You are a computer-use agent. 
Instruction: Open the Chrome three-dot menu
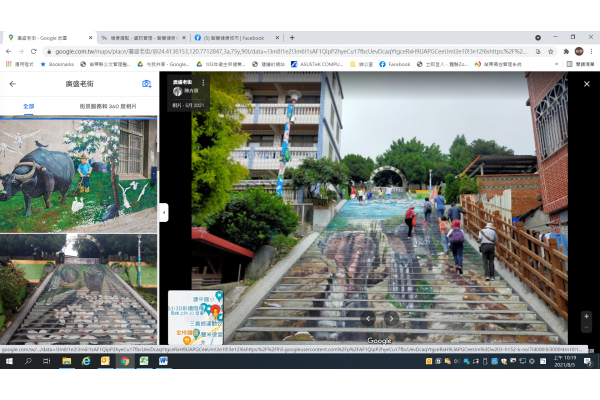(591, 51)
